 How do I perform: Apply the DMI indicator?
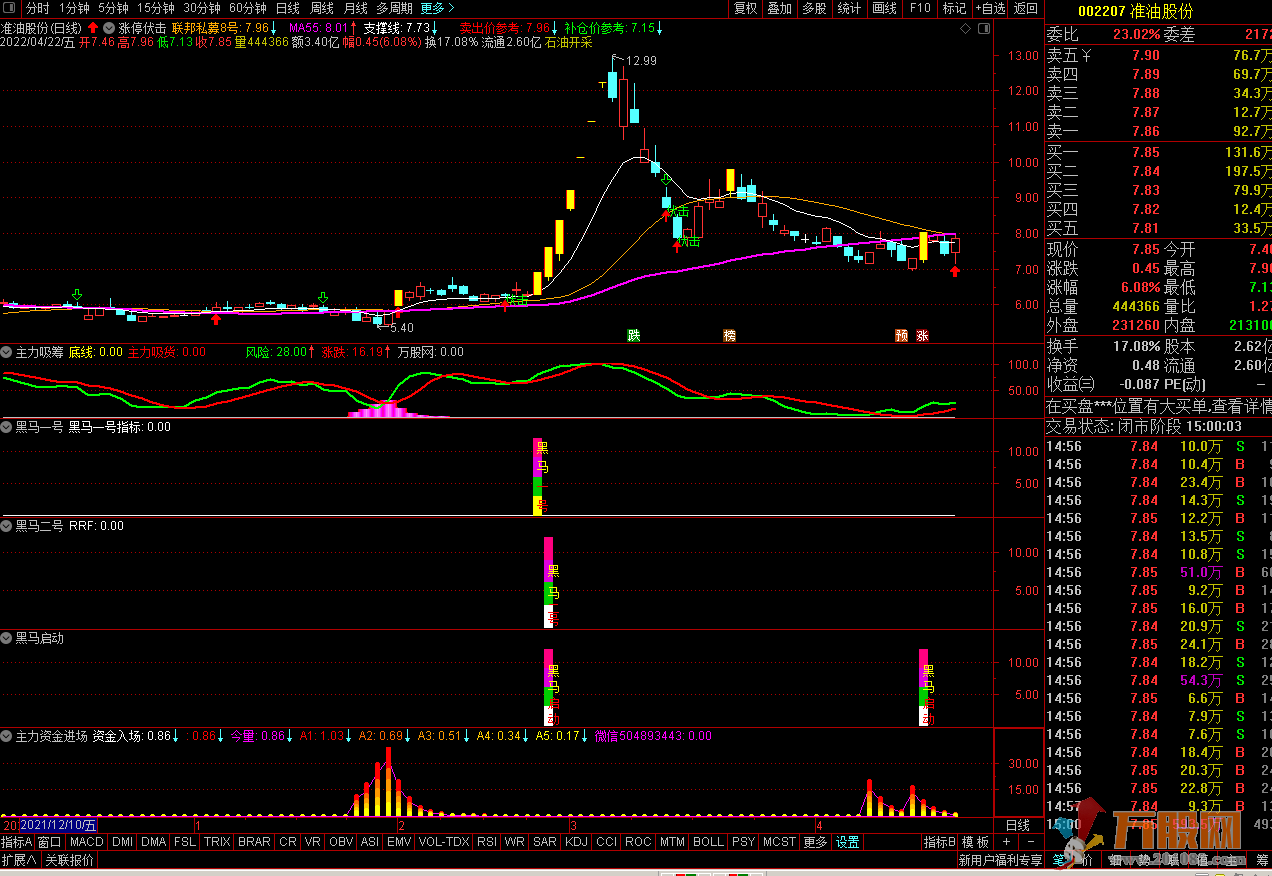pyautogui.click(x=123, y=842)
